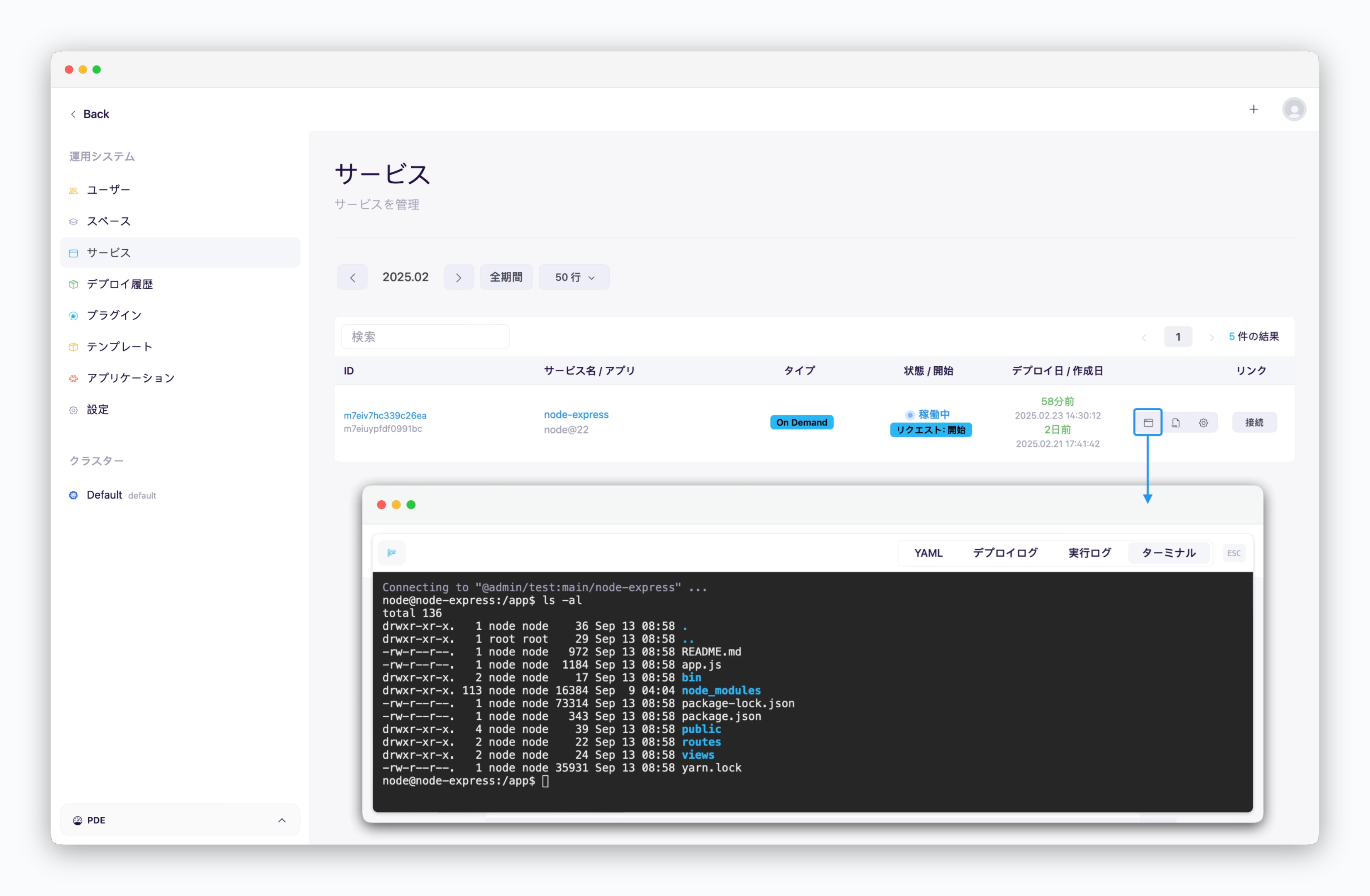Click the 2025.02 month label
Screen dimensions: 1370x896
click(x=405, y=278)
